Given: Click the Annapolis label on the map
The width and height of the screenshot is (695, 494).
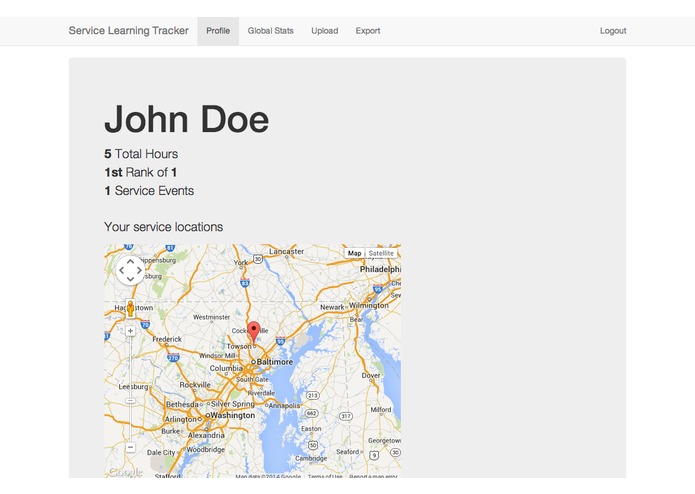Looking at the screenshot, I should pos(285,405).
